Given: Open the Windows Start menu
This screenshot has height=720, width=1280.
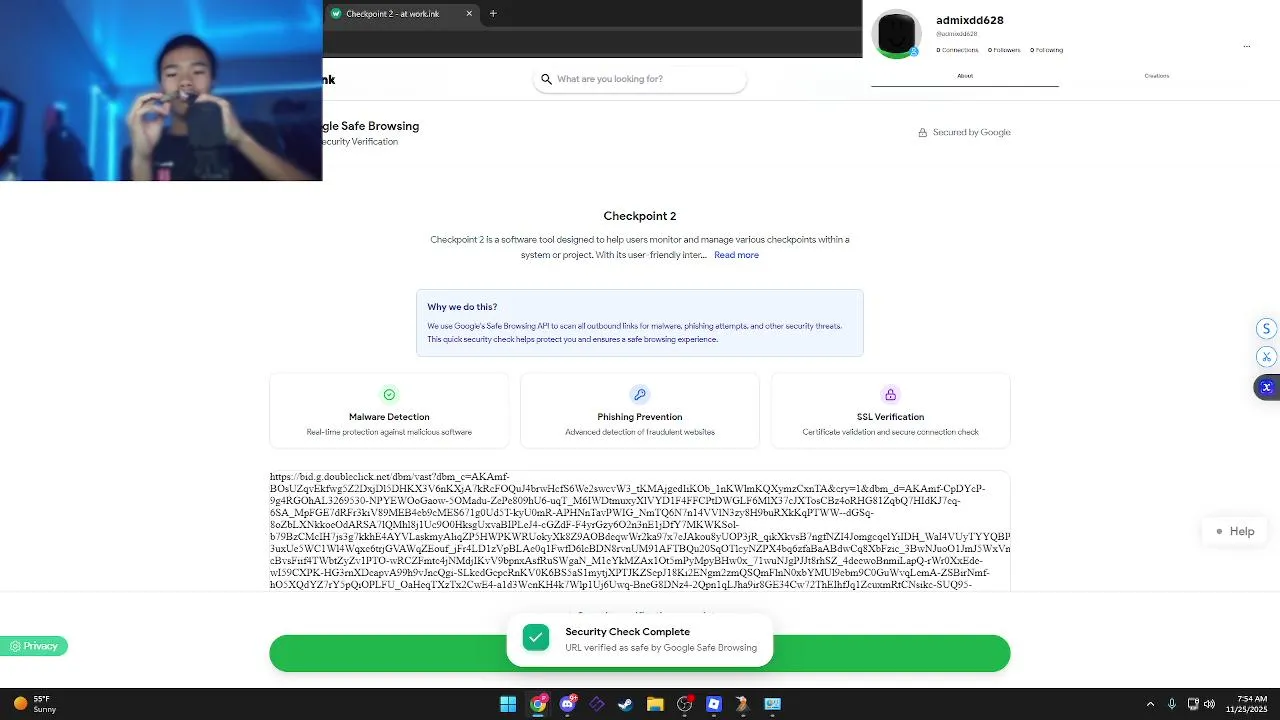Looking at the screenshot, I should (508, 704).
